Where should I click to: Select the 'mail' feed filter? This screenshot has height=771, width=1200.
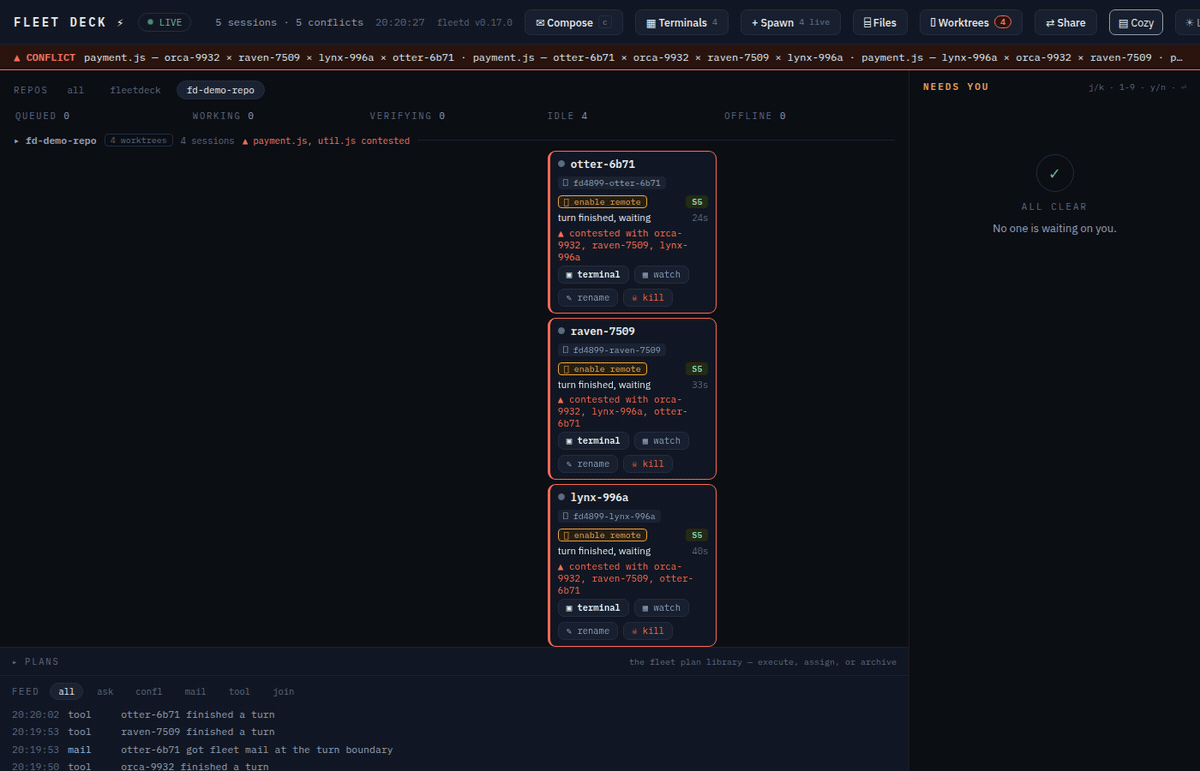pos(195,692)
